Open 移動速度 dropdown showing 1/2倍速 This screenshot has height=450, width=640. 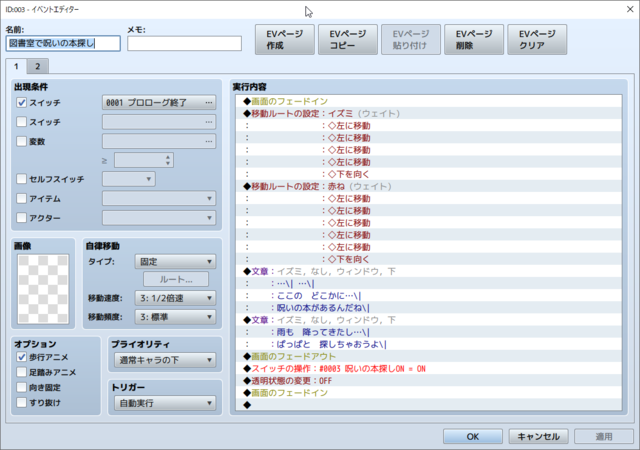(x=175, y=298)
